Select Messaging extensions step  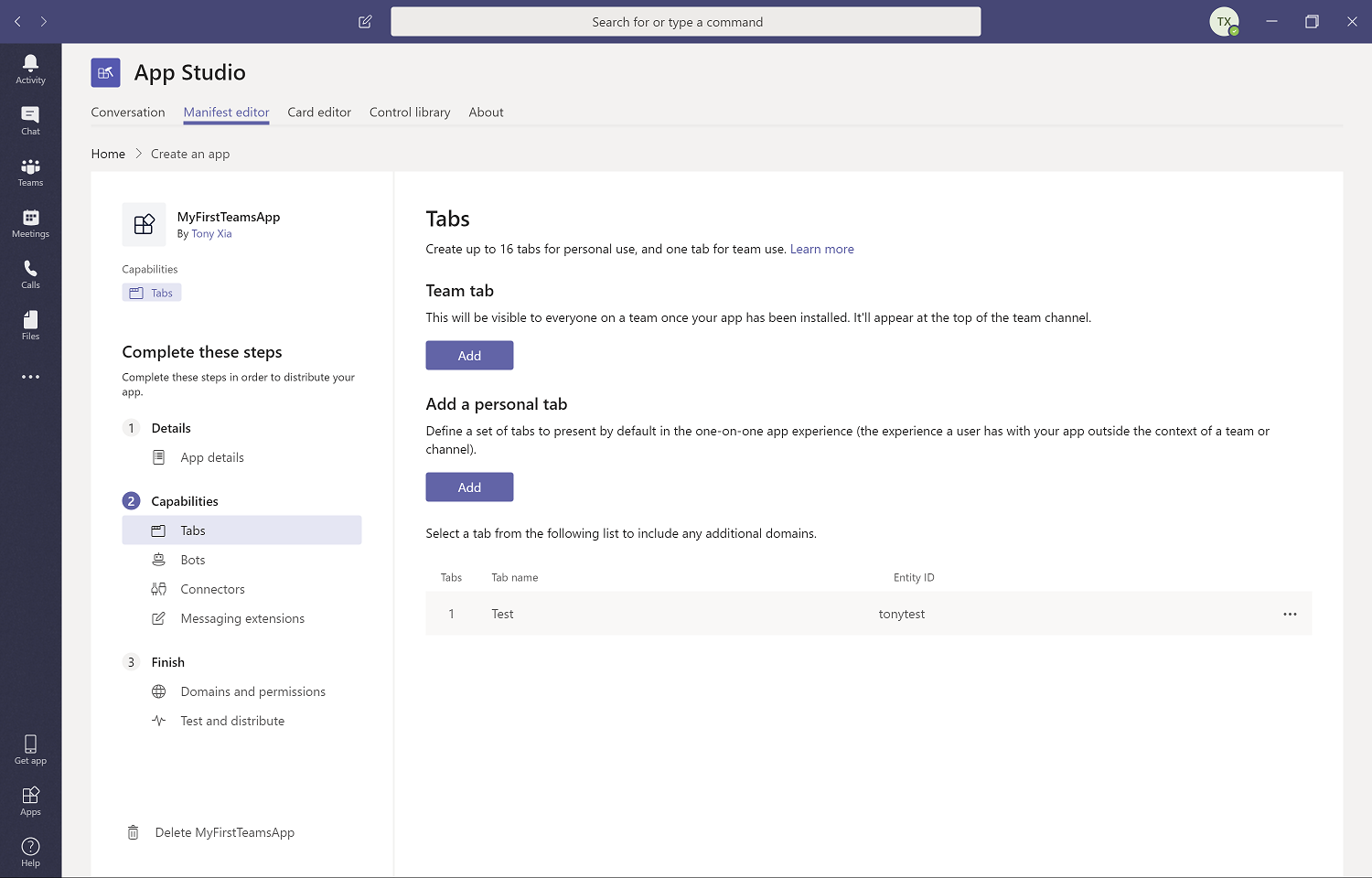pyautogui.click(x=242, y=618)
